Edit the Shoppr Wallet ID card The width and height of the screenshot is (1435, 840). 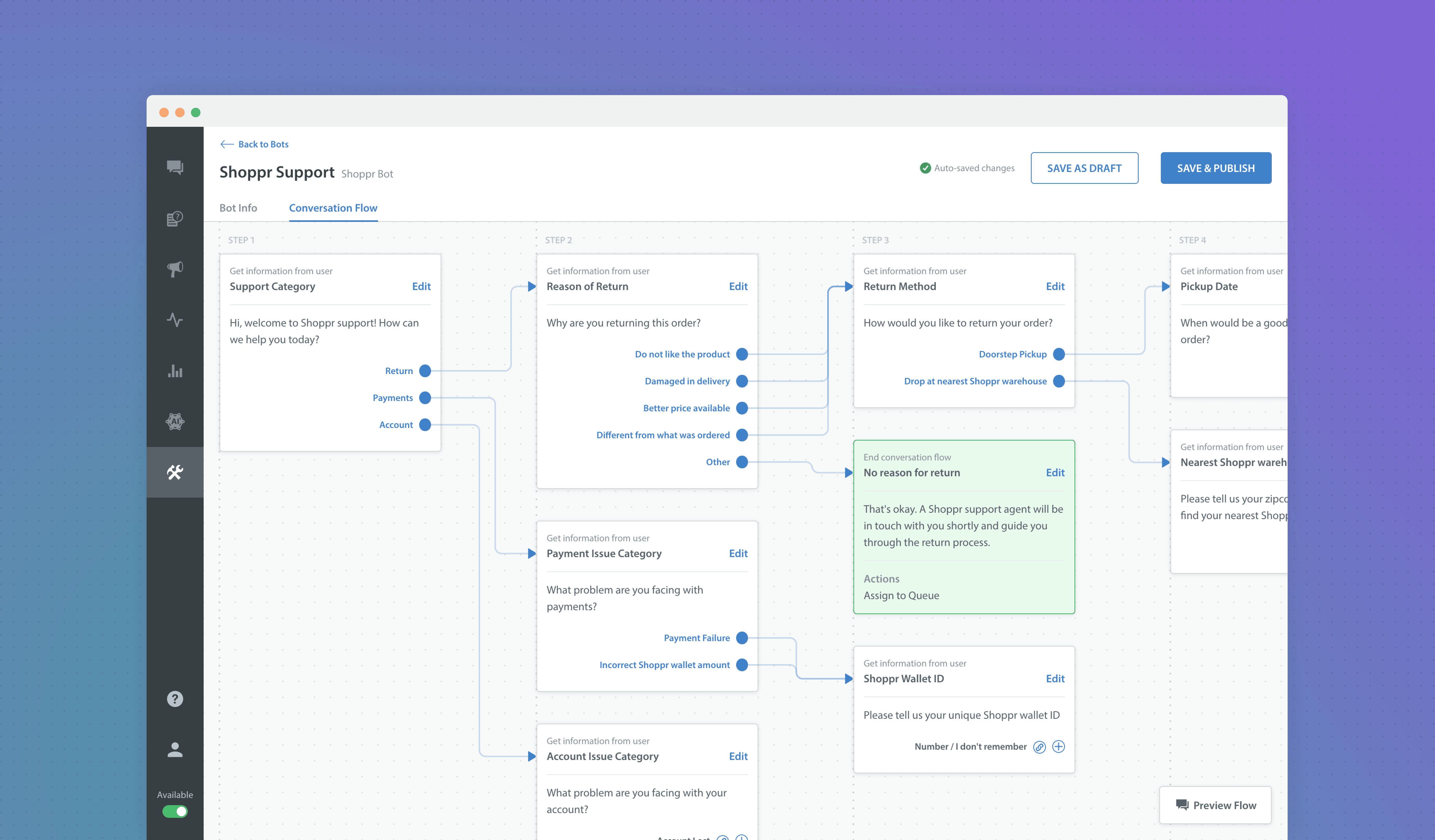tap(1055, 679)
